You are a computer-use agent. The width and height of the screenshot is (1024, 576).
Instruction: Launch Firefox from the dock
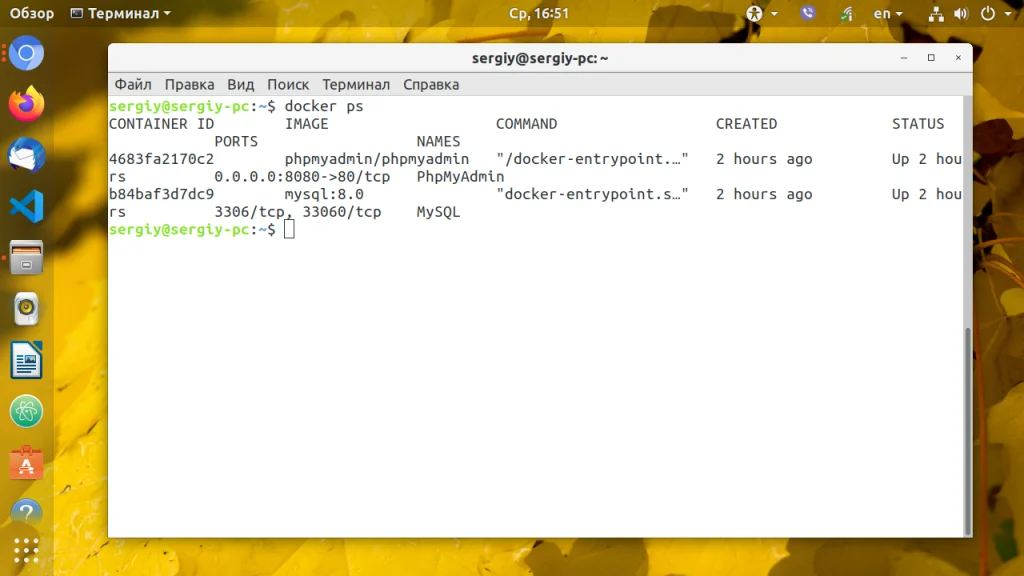coord(26,104)
